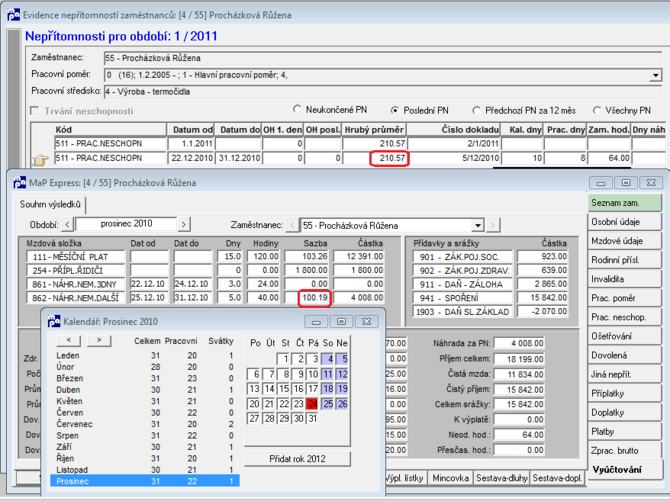Viewport: 670px width, 501px height.
Task: Open the Příplatky section
Action: tap(624, 393)
